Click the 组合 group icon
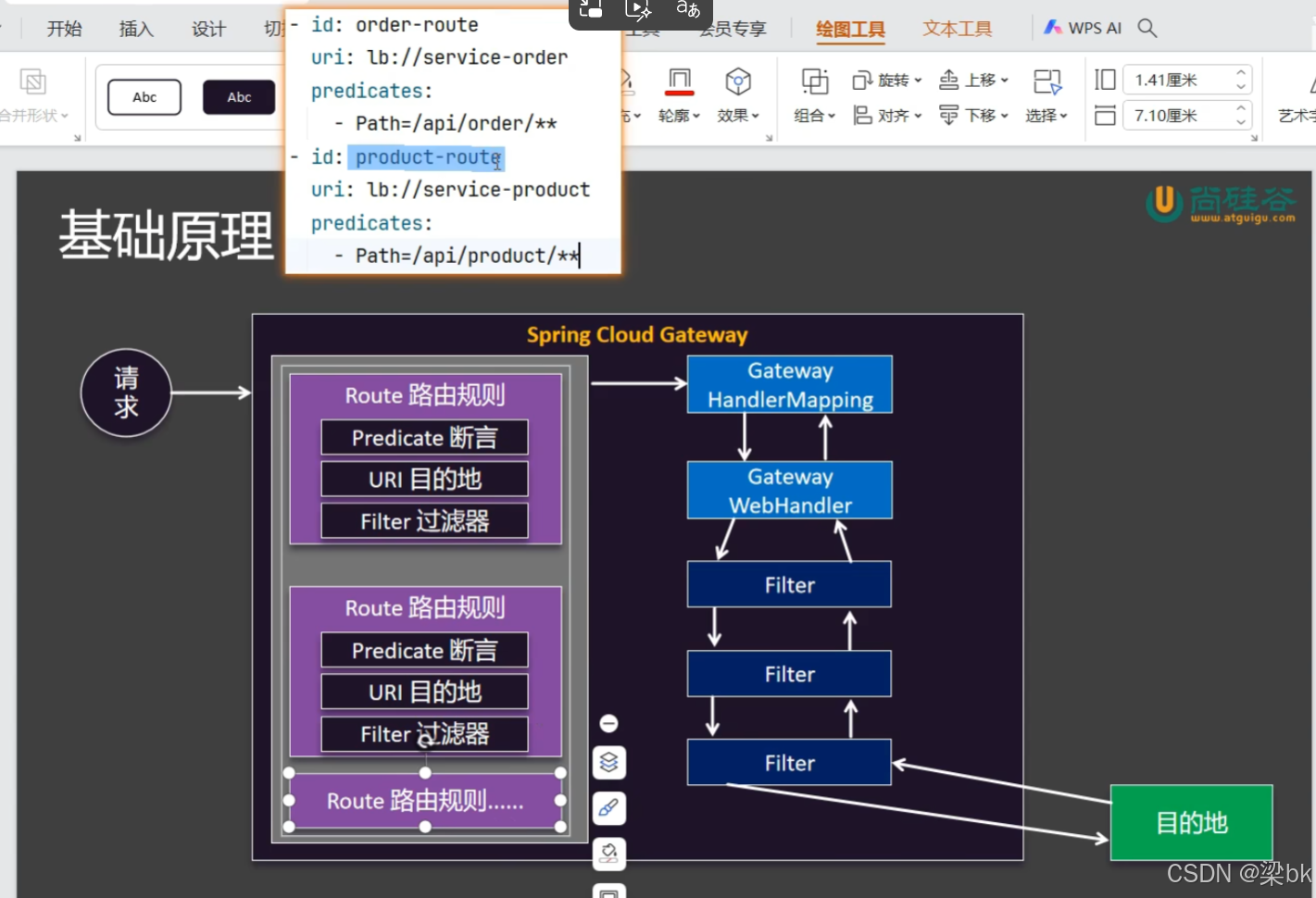This screenshot has height=898, width=1316. (815, 81)
